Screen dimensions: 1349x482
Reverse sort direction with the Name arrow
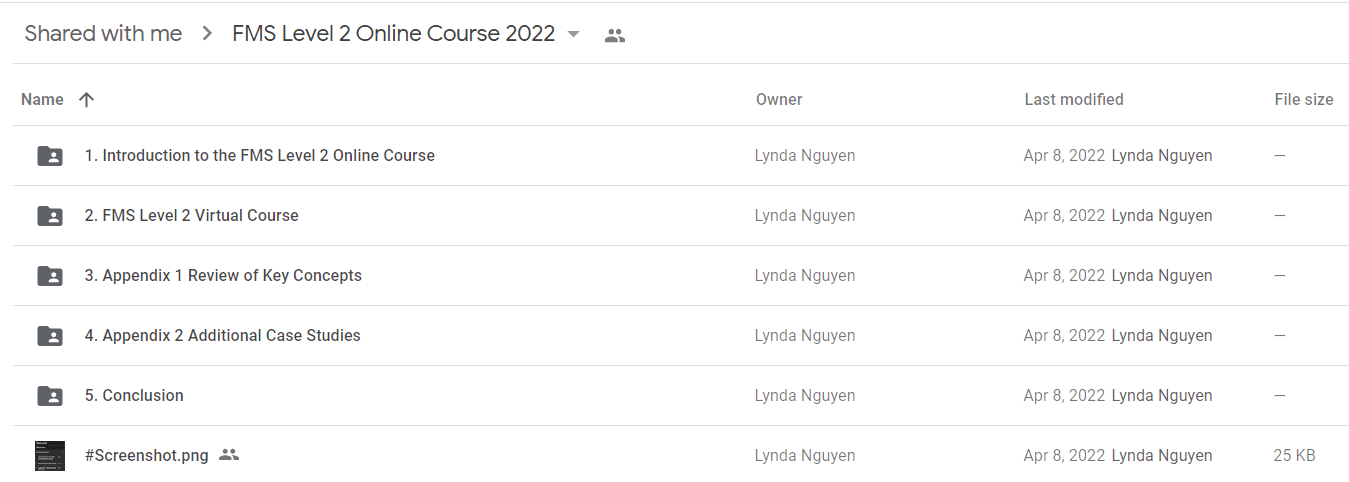[87, 99]
